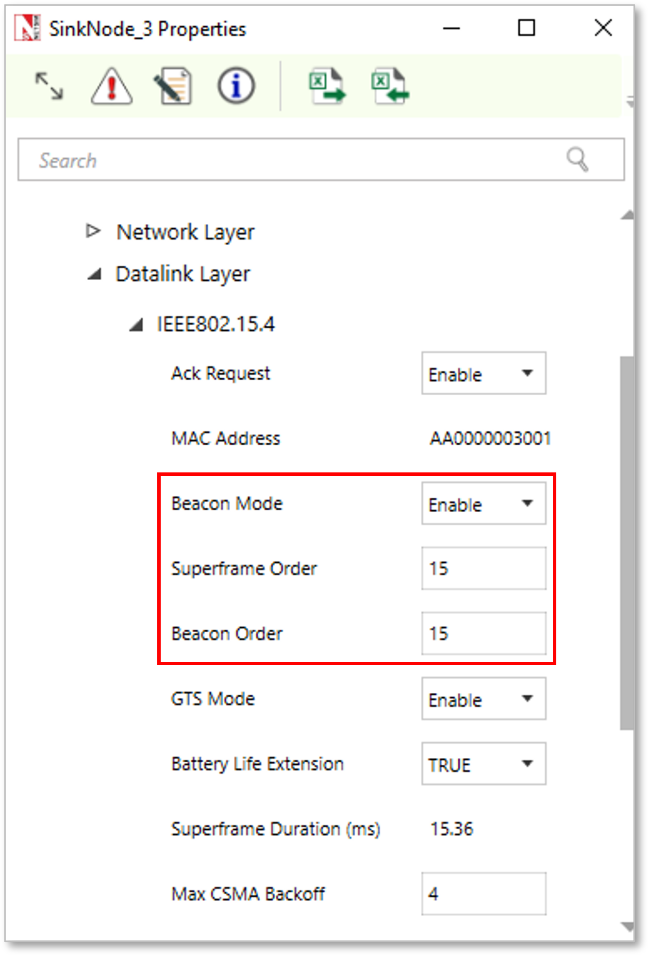
Task: Click the Excel export icon
Action: click(326, 86)
